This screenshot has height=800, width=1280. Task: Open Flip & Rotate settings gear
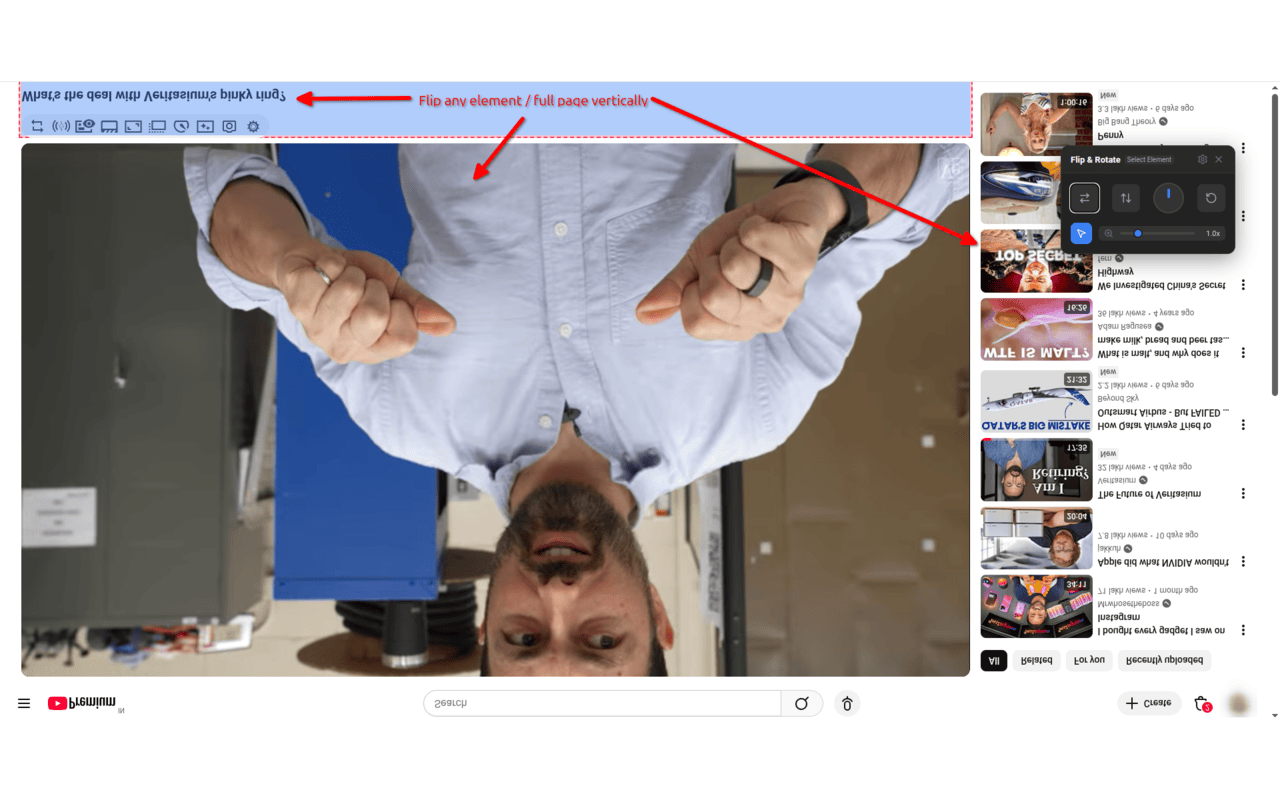(x=1203, y=159)
